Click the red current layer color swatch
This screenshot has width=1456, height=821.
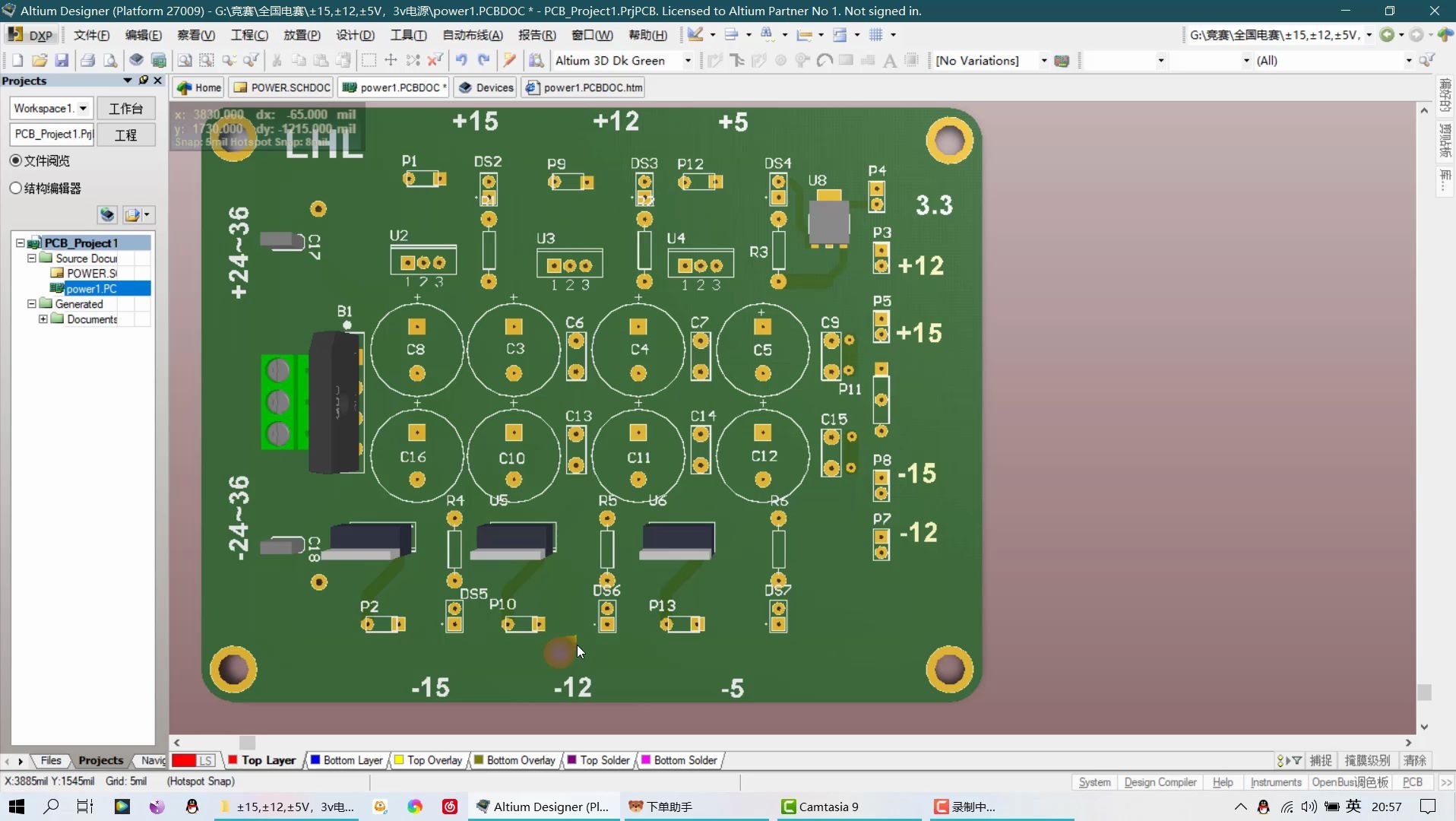click(x=184, y=760)
